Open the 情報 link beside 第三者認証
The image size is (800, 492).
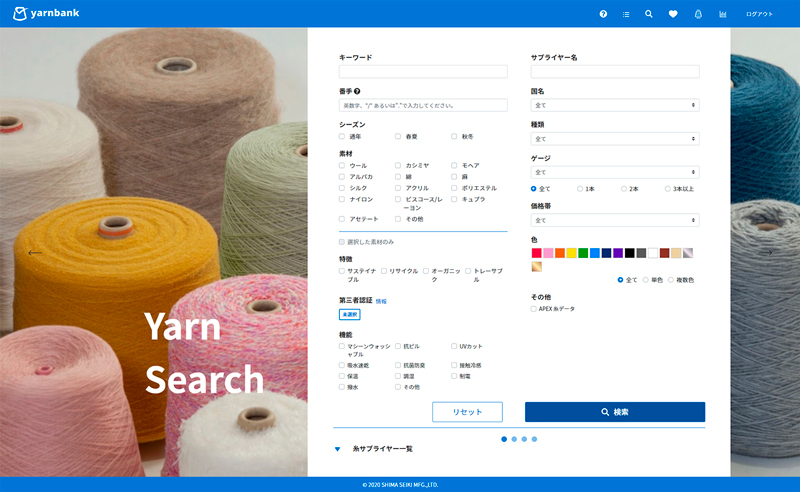pos(381,301)
